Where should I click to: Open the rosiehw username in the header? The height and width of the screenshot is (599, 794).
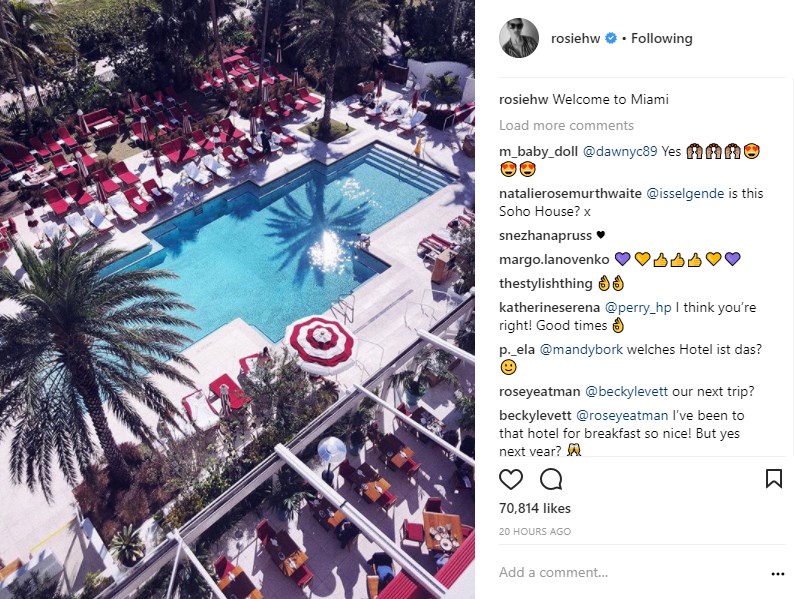pyautogui.click(x=575, y=38)
